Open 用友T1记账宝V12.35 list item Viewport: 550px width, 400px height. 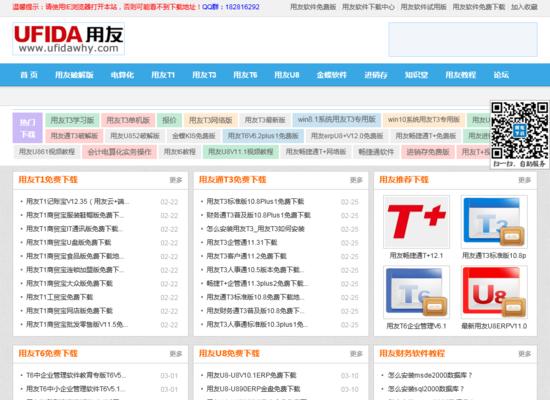point(78,201)
